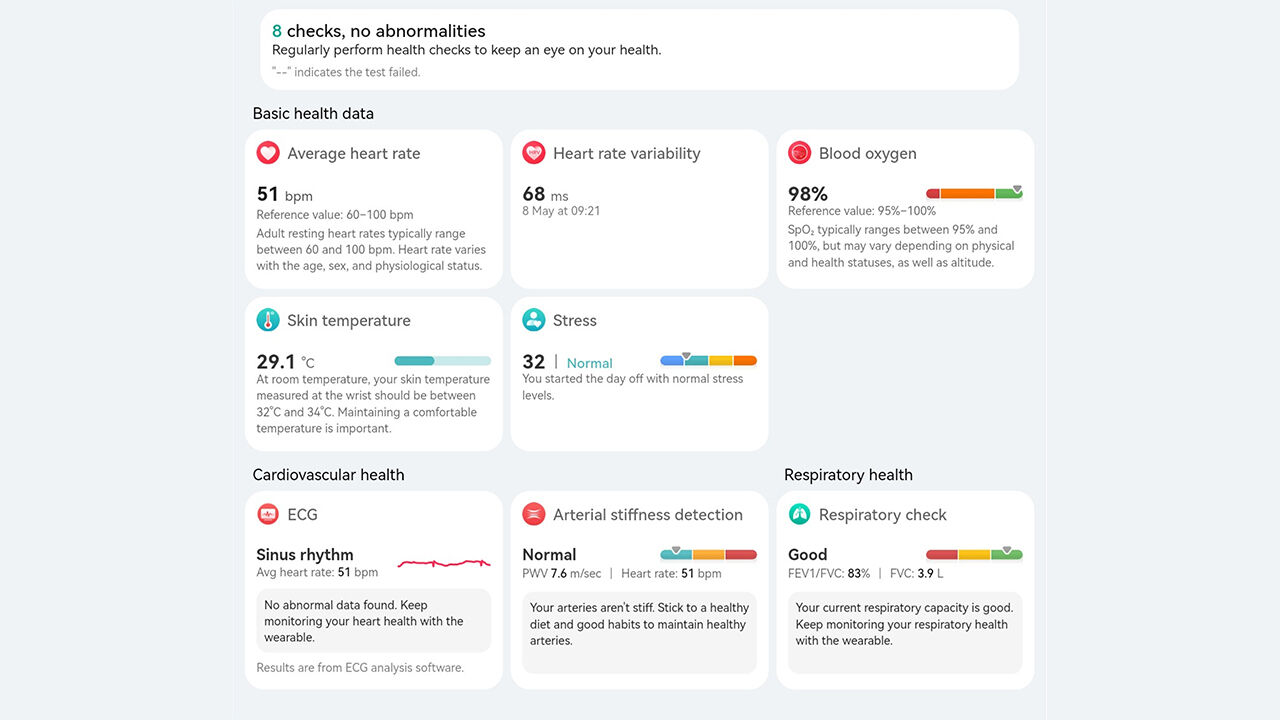Click the red ECG waveform thumbnail

pos(444,564)
